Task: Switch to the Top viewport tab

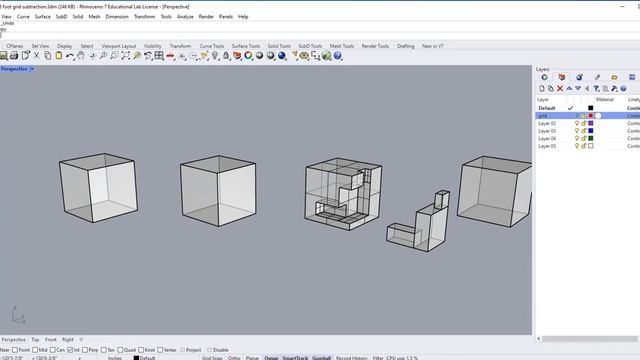Action: coord(35,340)
